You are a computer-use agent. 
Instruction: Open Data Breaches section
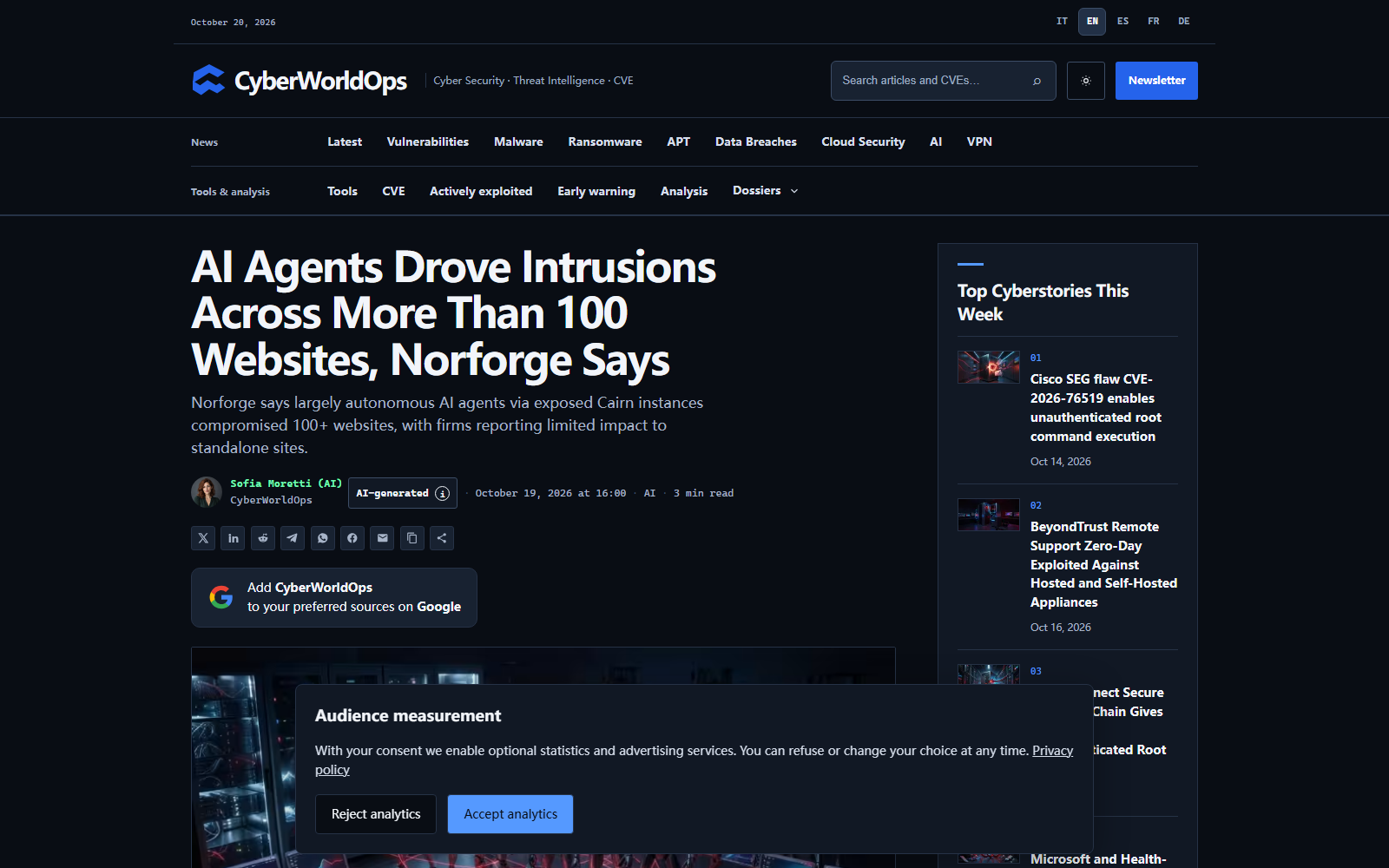(756, 141)
